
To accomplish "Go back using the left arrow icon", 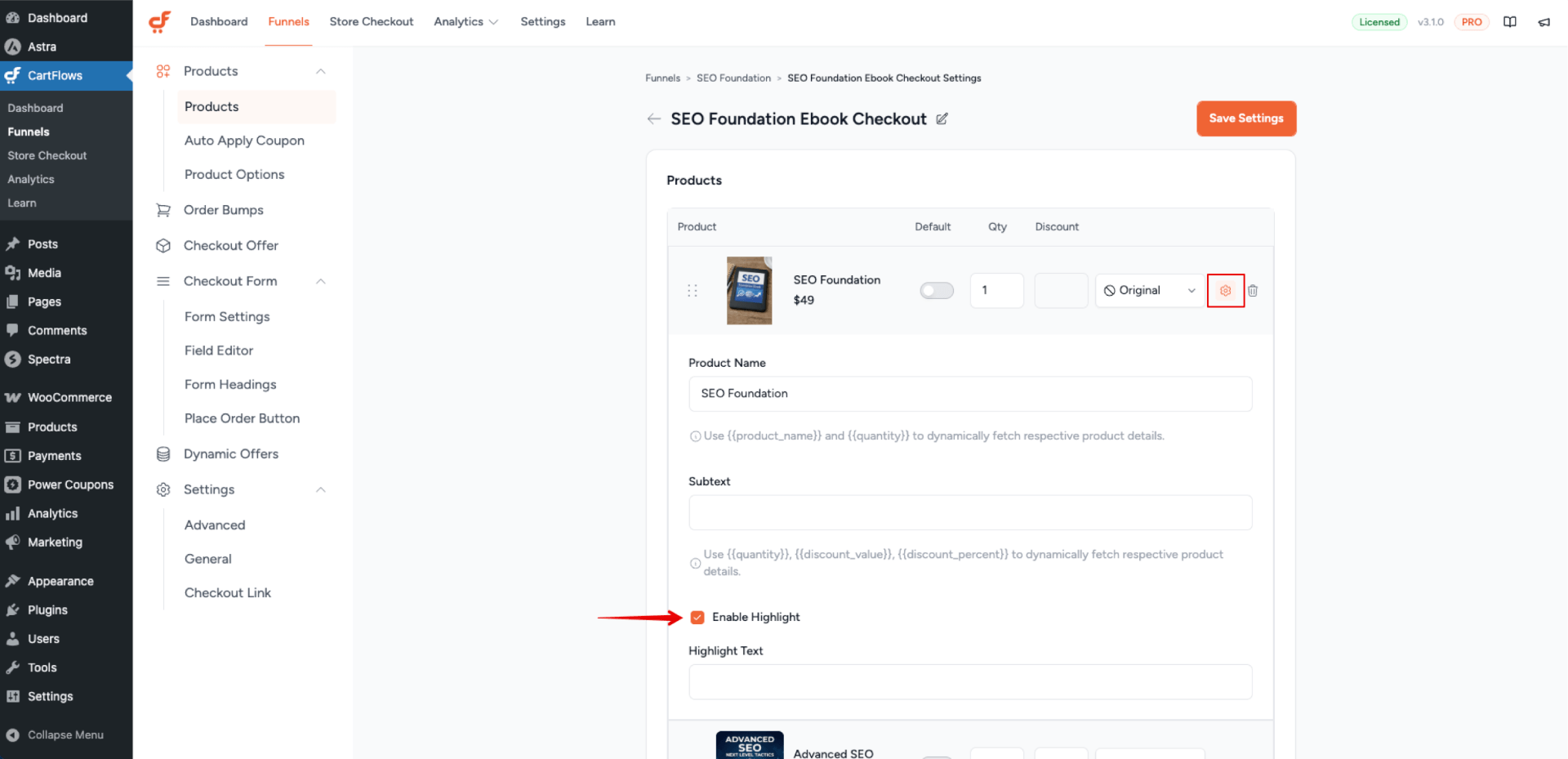I will (x=653, y=119).
